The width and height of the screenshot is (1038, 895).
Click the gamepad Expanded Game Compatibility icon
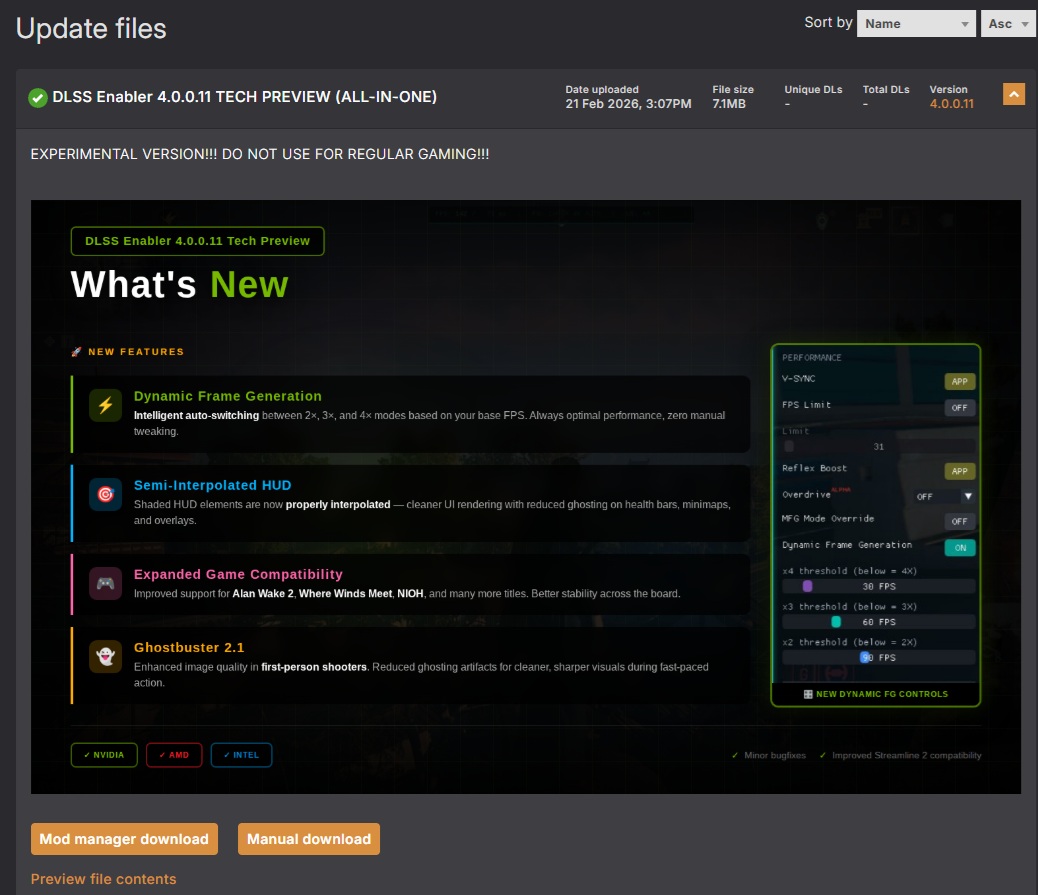pos(105,583)
